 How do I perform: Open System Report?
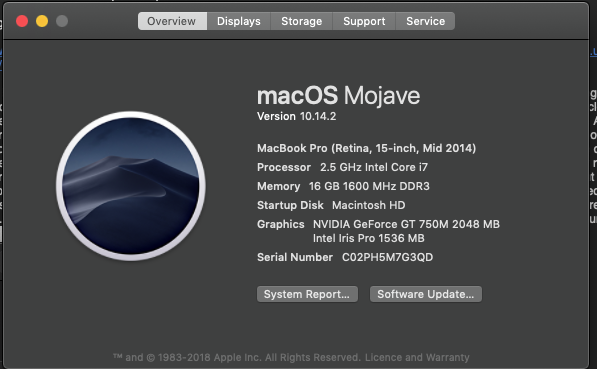(307, 294)
